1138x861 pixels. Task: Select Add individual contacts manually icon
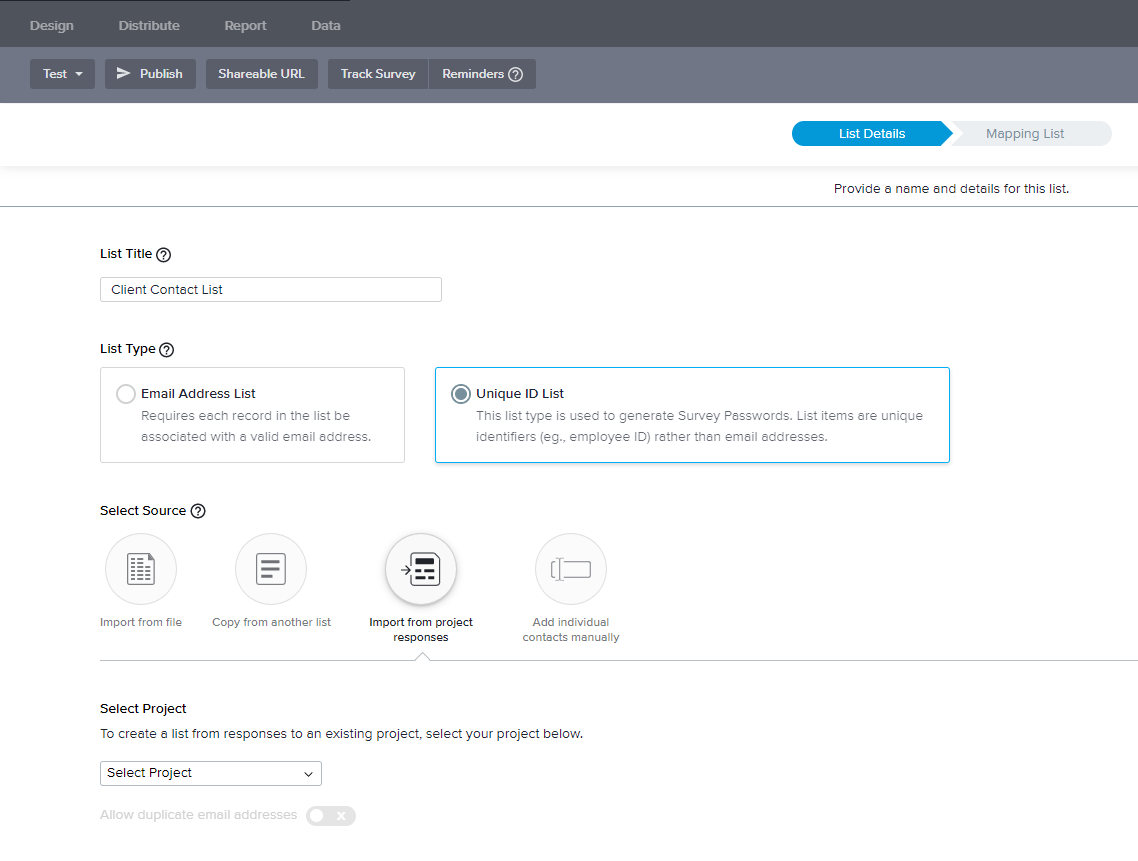pos(571,569)
